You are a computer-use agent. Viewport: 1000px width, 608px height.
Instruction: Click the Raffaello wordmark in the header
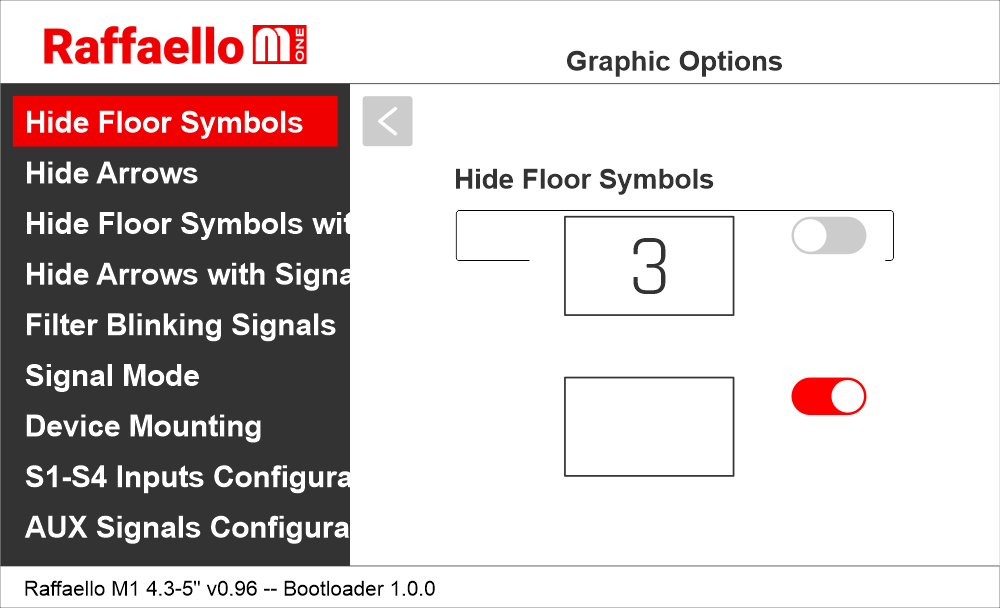pos(143,46)
